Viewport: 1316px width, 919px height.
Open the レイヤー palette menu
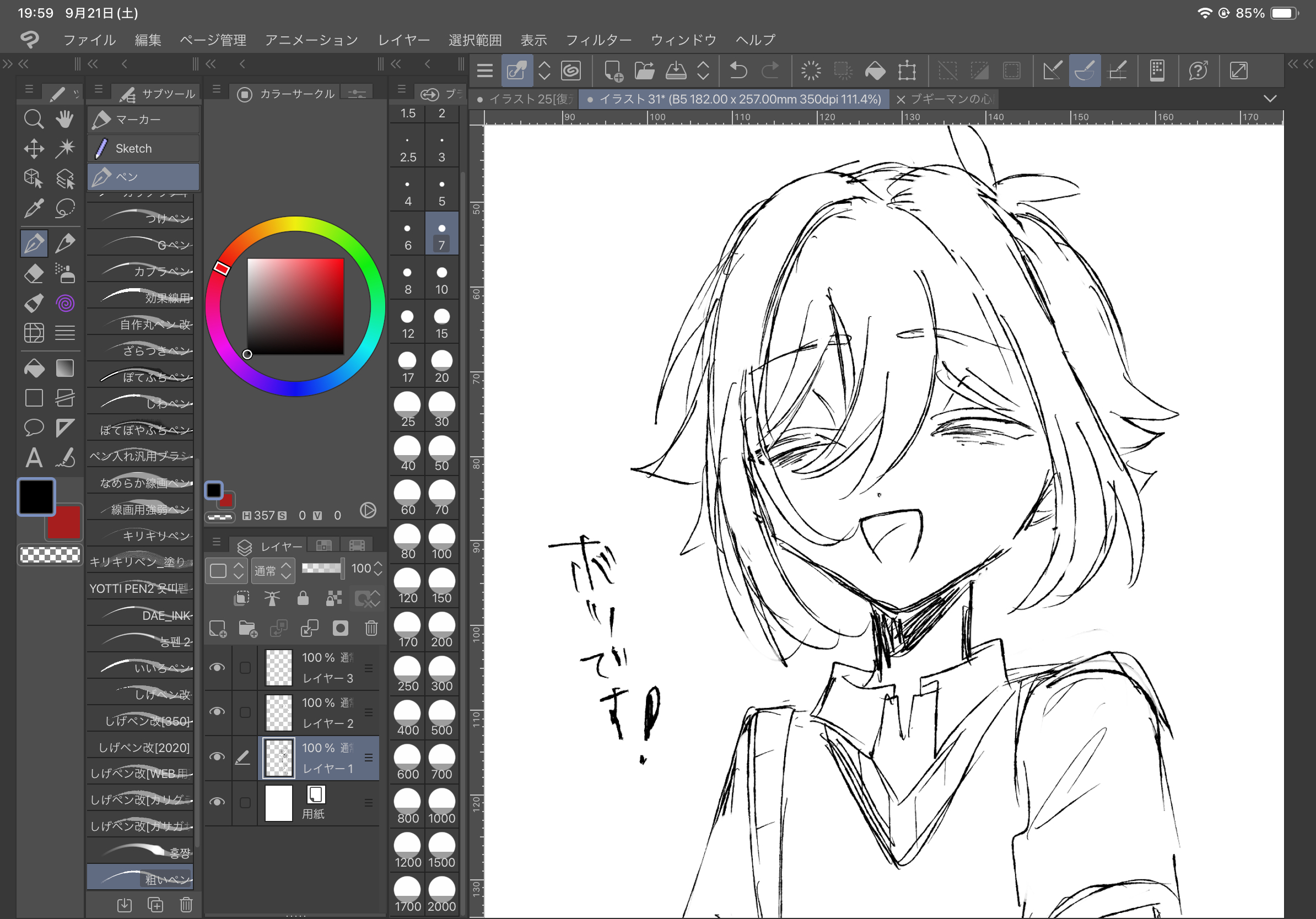click(216, 542)
